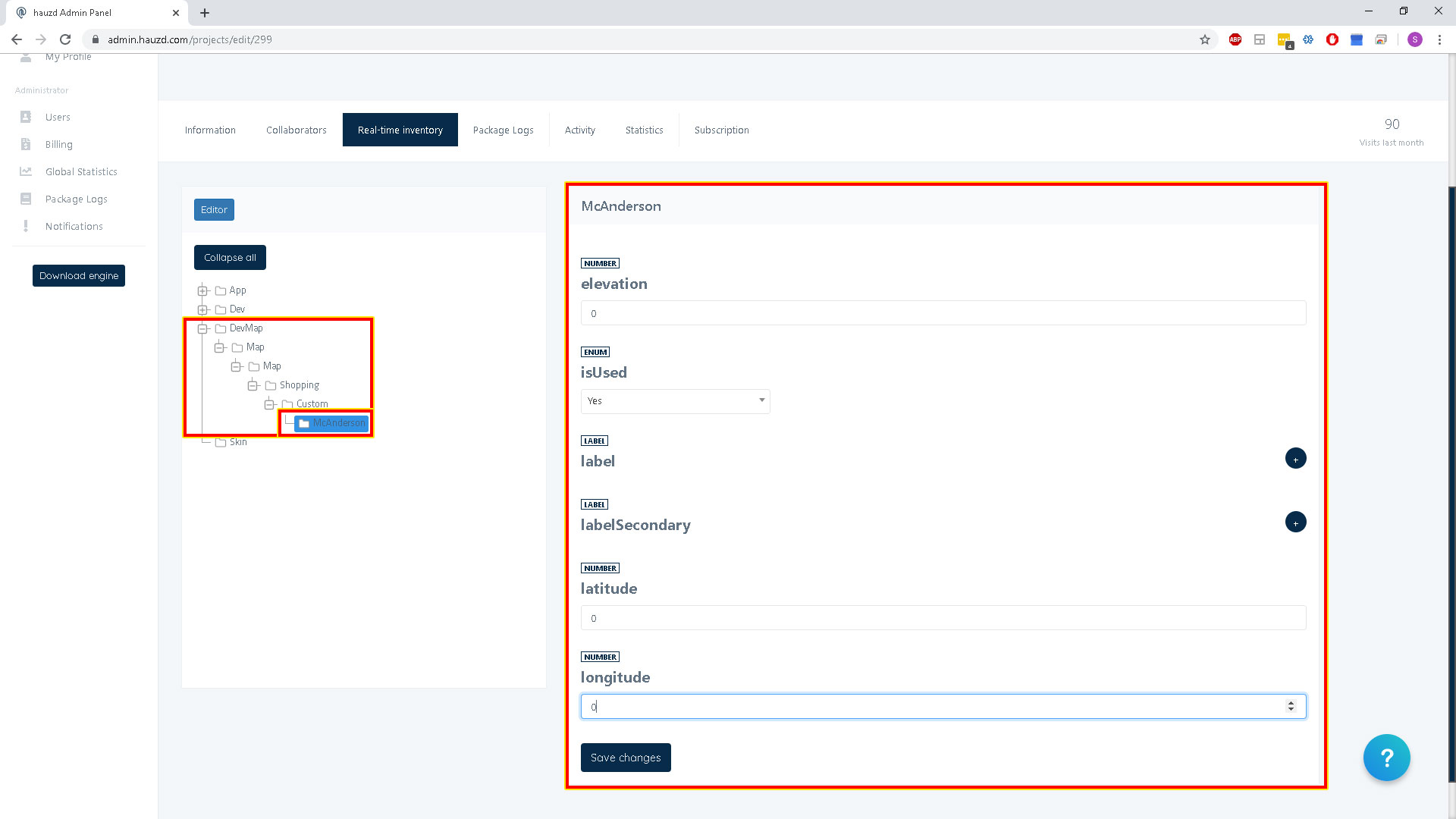Click the Global Statistics chart icon
This screenshot has width=1456, height=819.
(26, 171)
